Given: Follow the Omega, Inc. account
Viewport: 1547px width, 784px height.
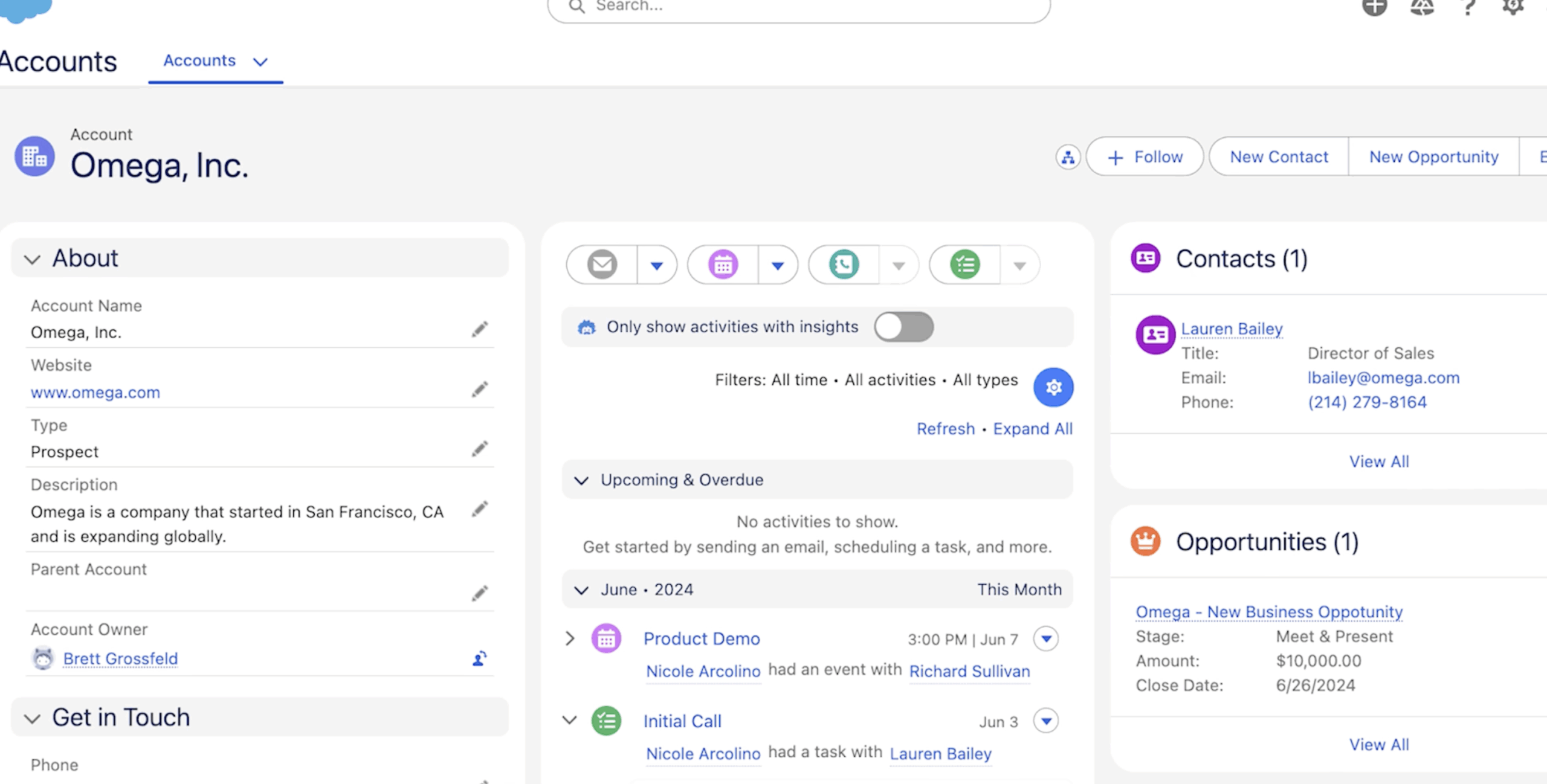Looking at the screenshot, I should point(1144,156).
